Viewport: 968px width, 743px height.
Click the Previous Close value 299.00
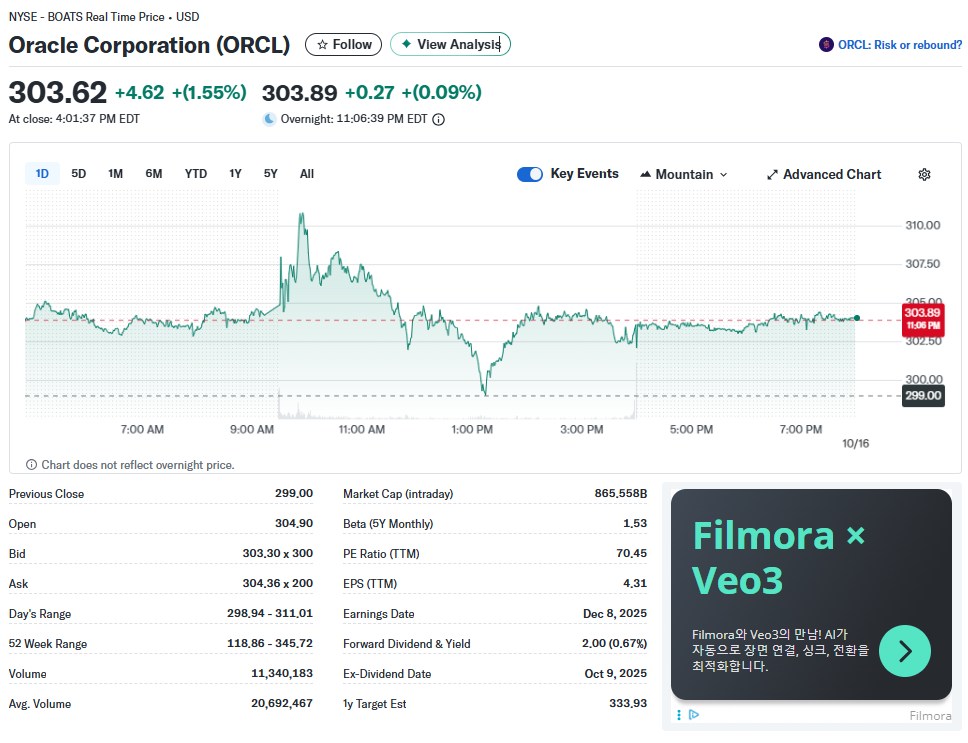pyautogui.click(x=294, y=493)
